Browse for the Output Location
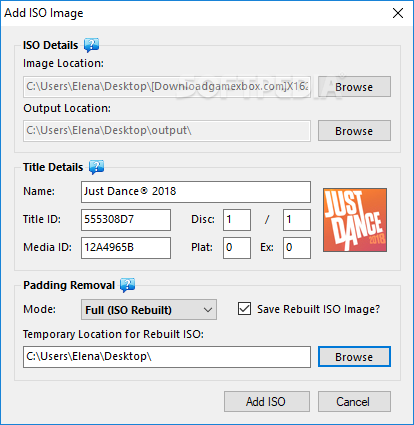Screen dimensions: 414x425 354,131
